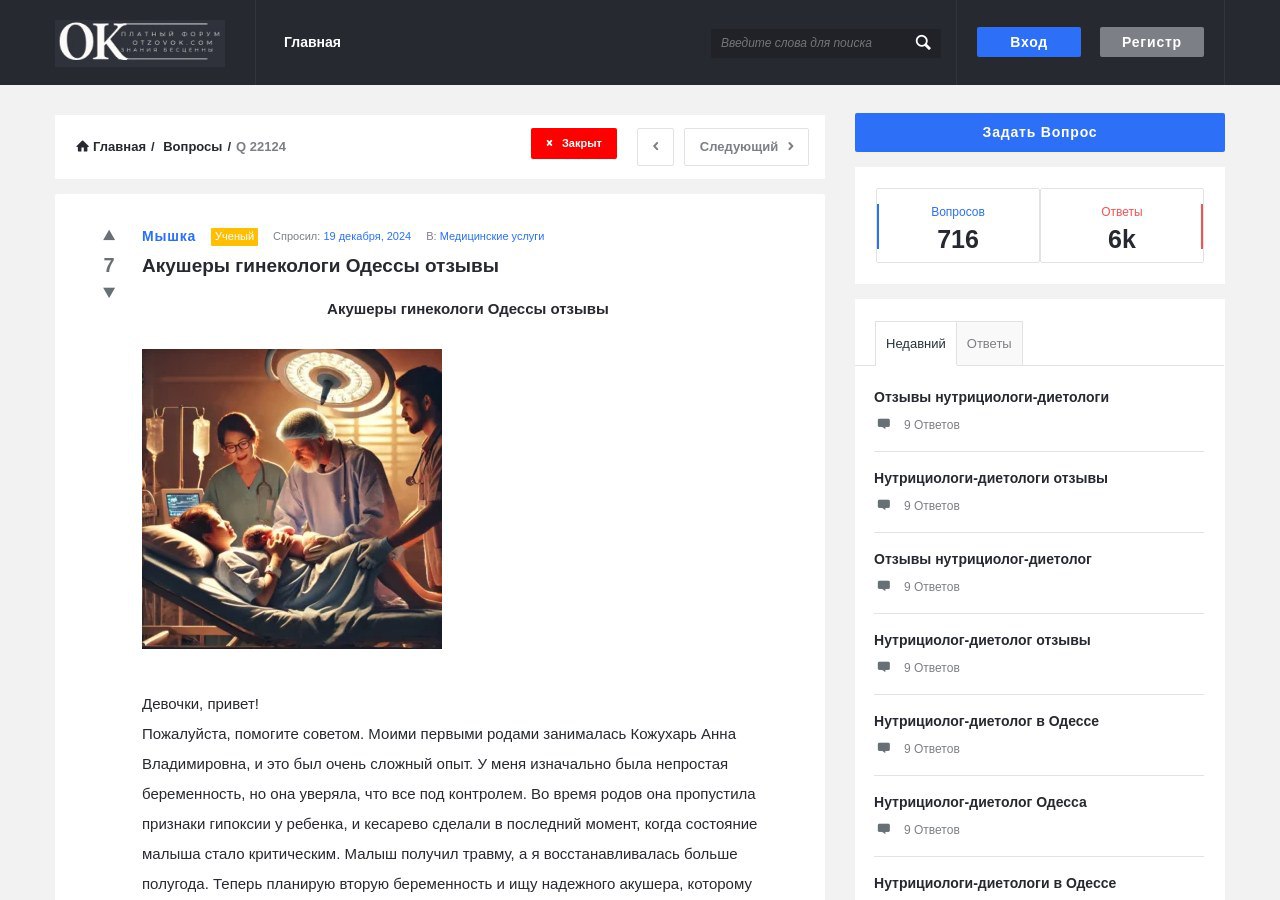This screenshot has width=1280, height=900.
Task: Click into the search input field
Action: (810, 43)
